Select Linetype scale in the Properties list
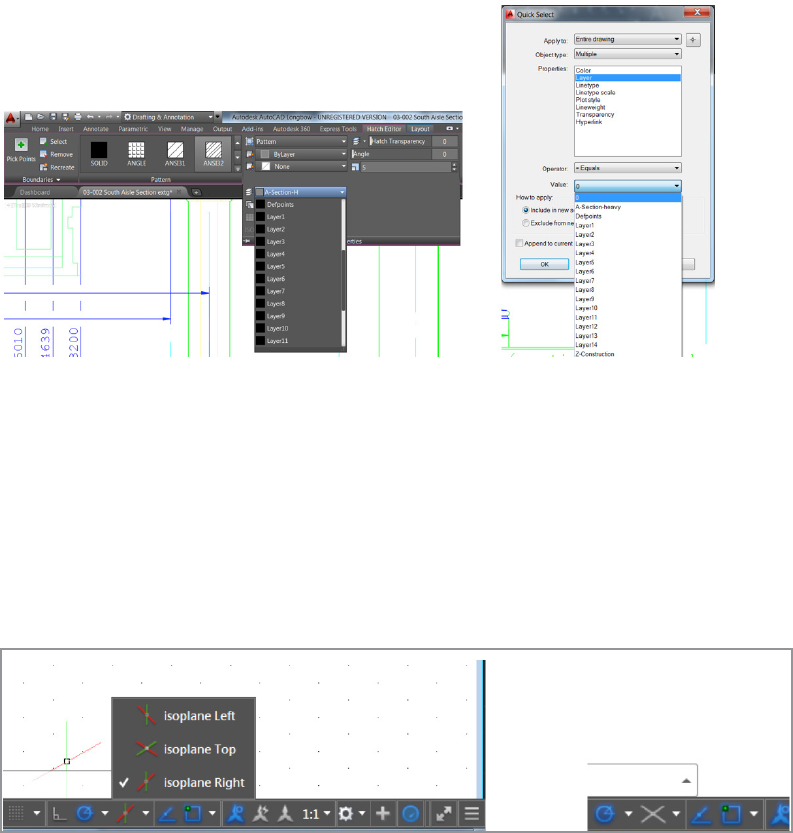 (x=627, y=92)
